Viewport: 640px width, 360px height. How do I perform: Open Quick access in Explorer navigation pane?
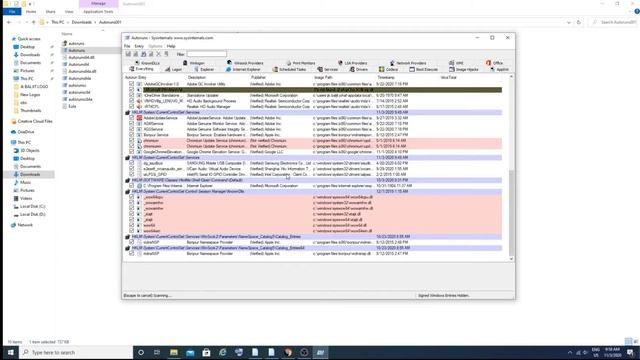[29, 39]
